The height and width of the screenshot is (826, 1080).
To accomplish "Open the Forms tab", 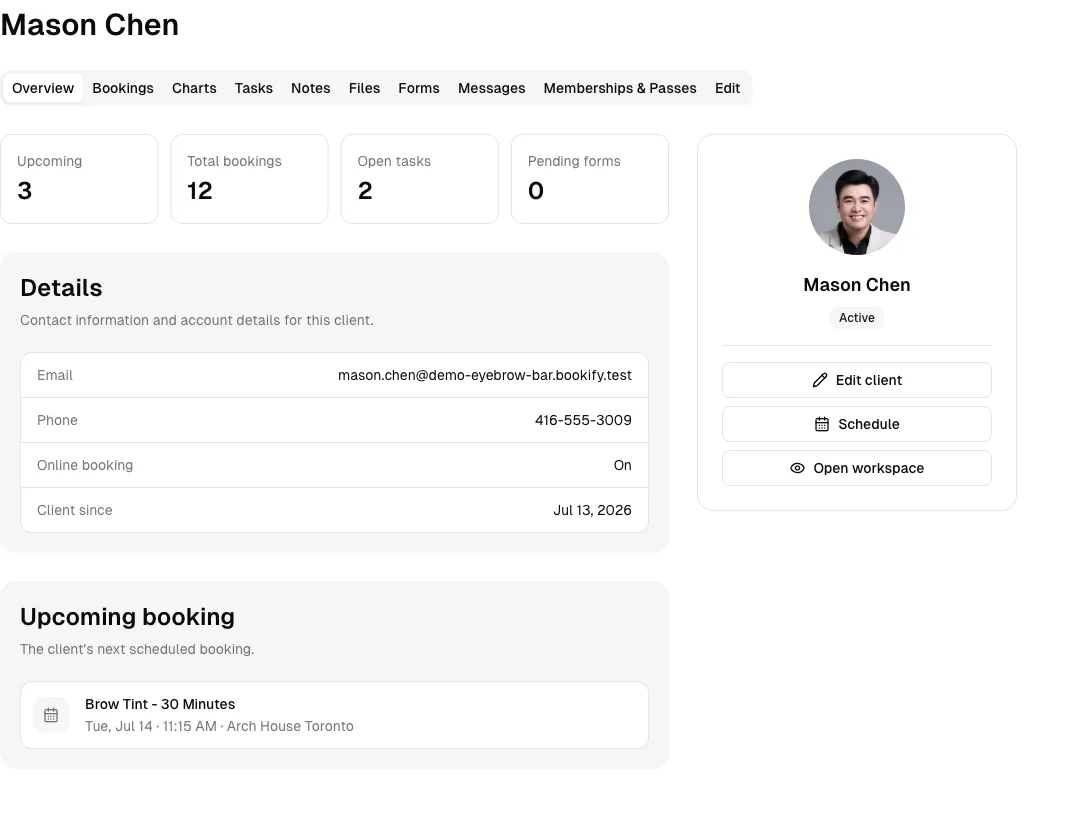I will coord(419,88).
